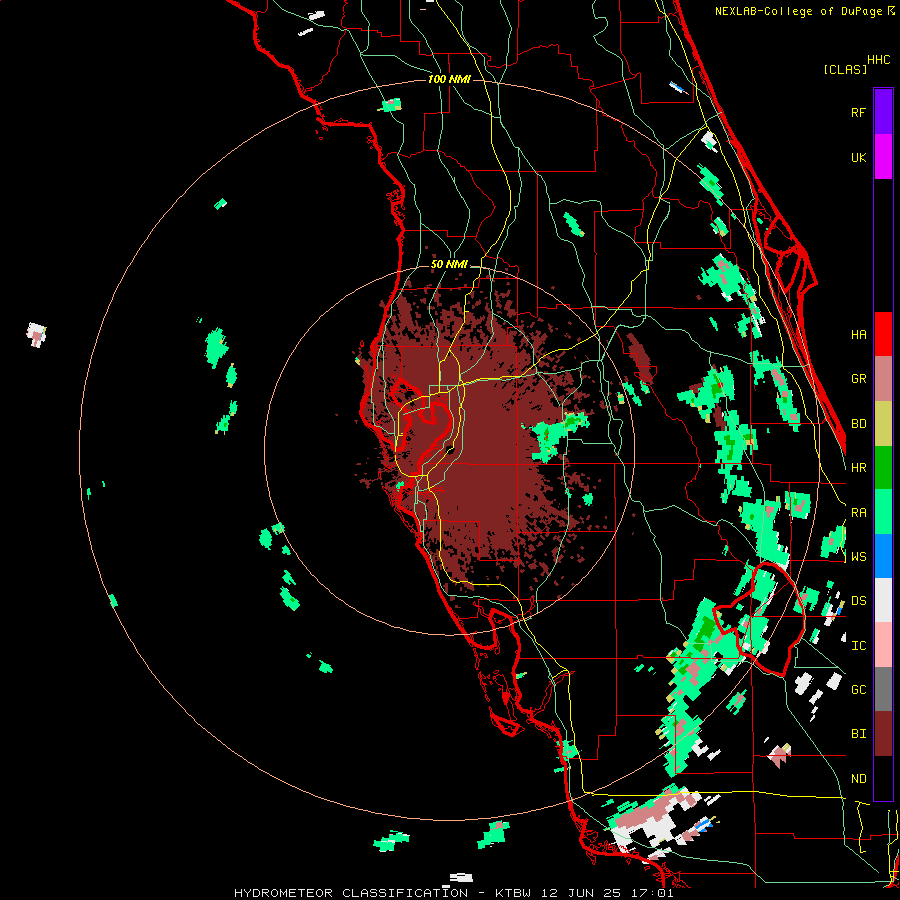900x900 pixels.
Task: Click the 'HYDROMETEOR CLASSIFICATION' caption text
Action: tap(351, 893)
